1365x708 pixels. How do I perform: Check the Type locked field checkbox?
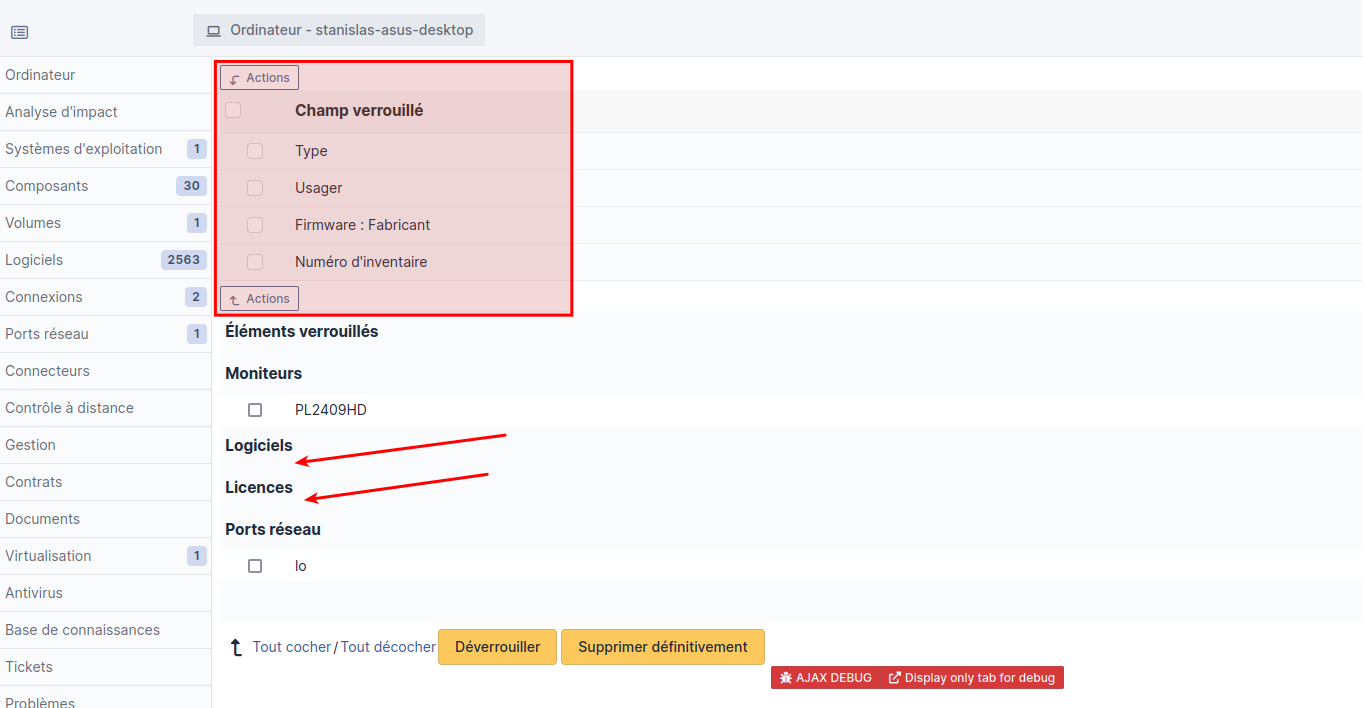pyautogui.click(x=255, y=151)
